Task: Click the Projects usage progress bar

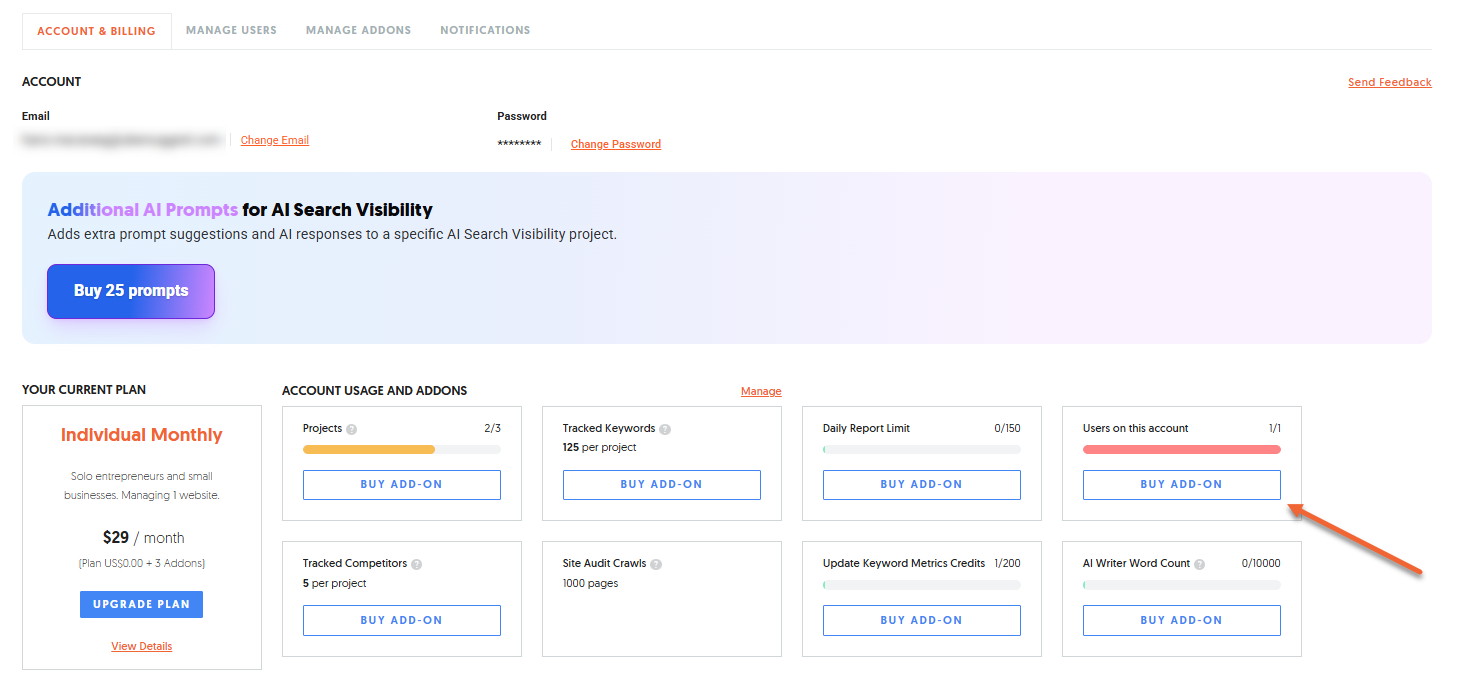Action: tap(402, 449)
